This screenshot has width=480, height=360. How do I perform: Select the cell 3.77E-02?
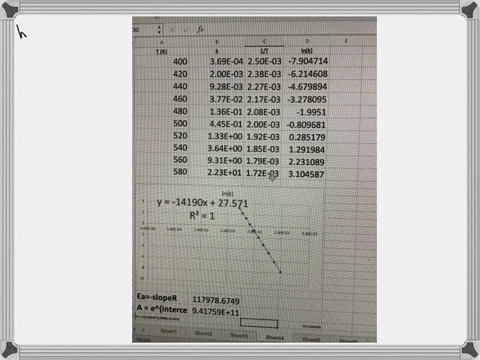[226, 99]
